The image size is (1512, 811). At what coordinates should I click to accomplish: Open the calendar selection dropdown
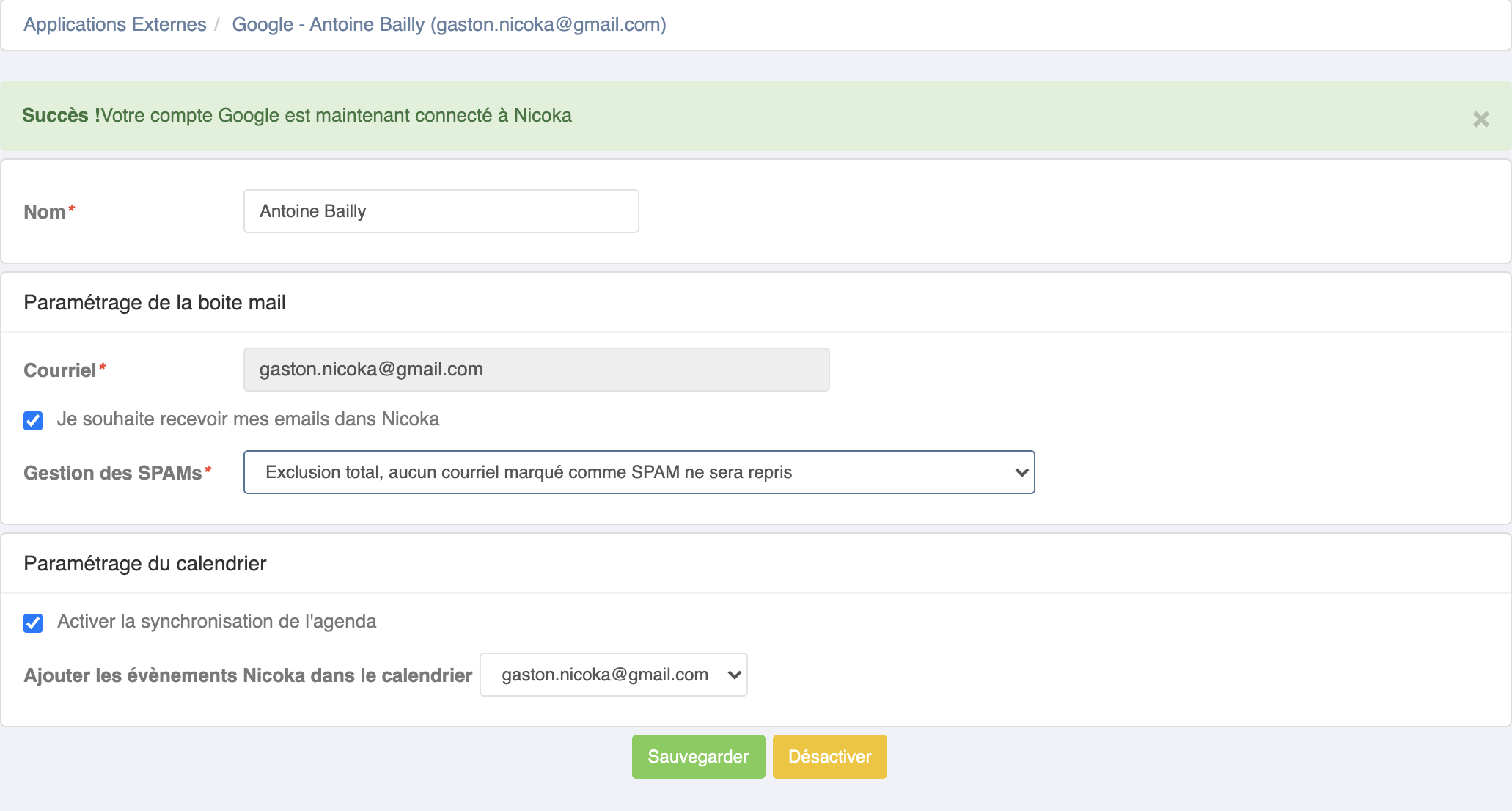(x=613, y=675)
